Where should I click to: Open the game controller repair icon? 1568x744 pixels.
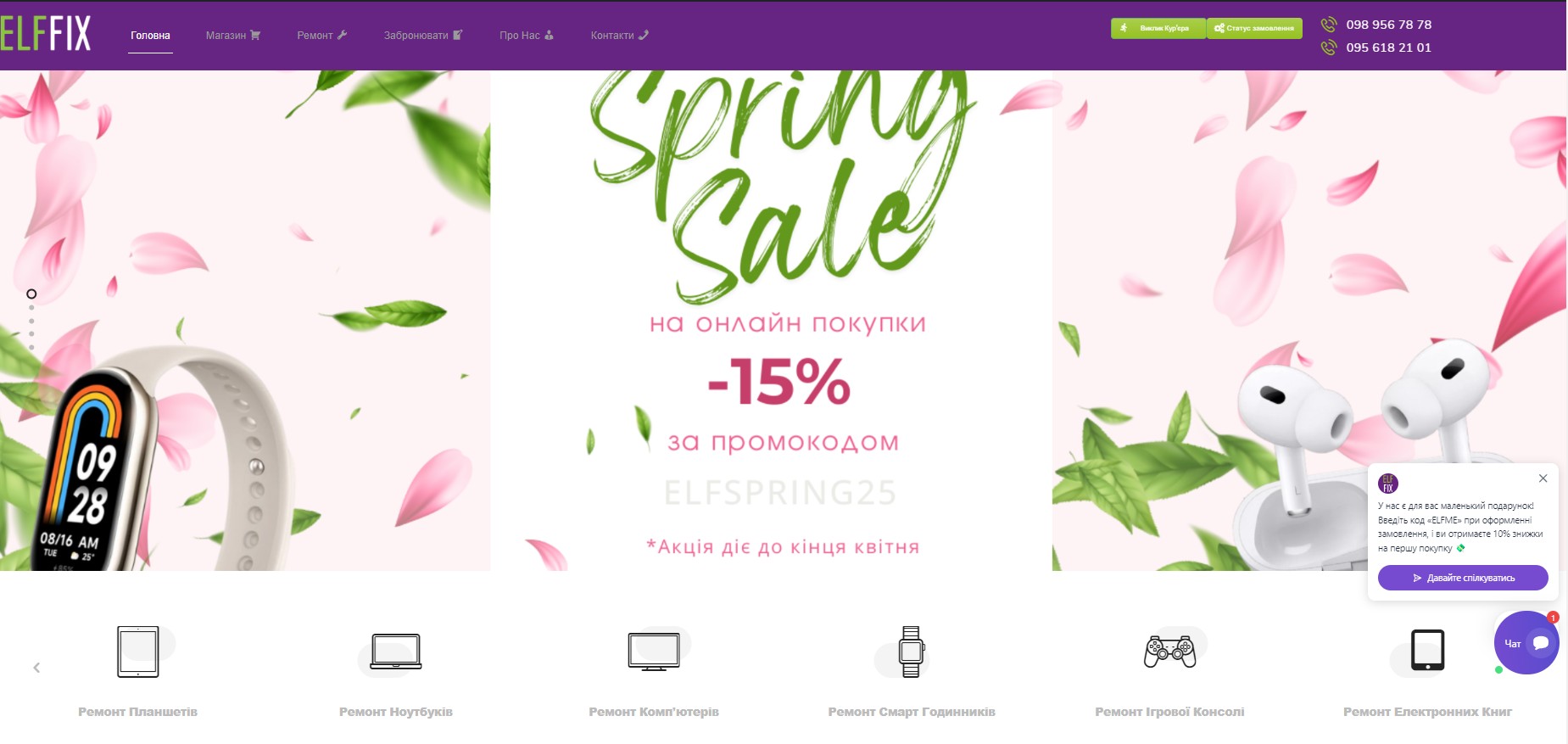pos(1169,652)
